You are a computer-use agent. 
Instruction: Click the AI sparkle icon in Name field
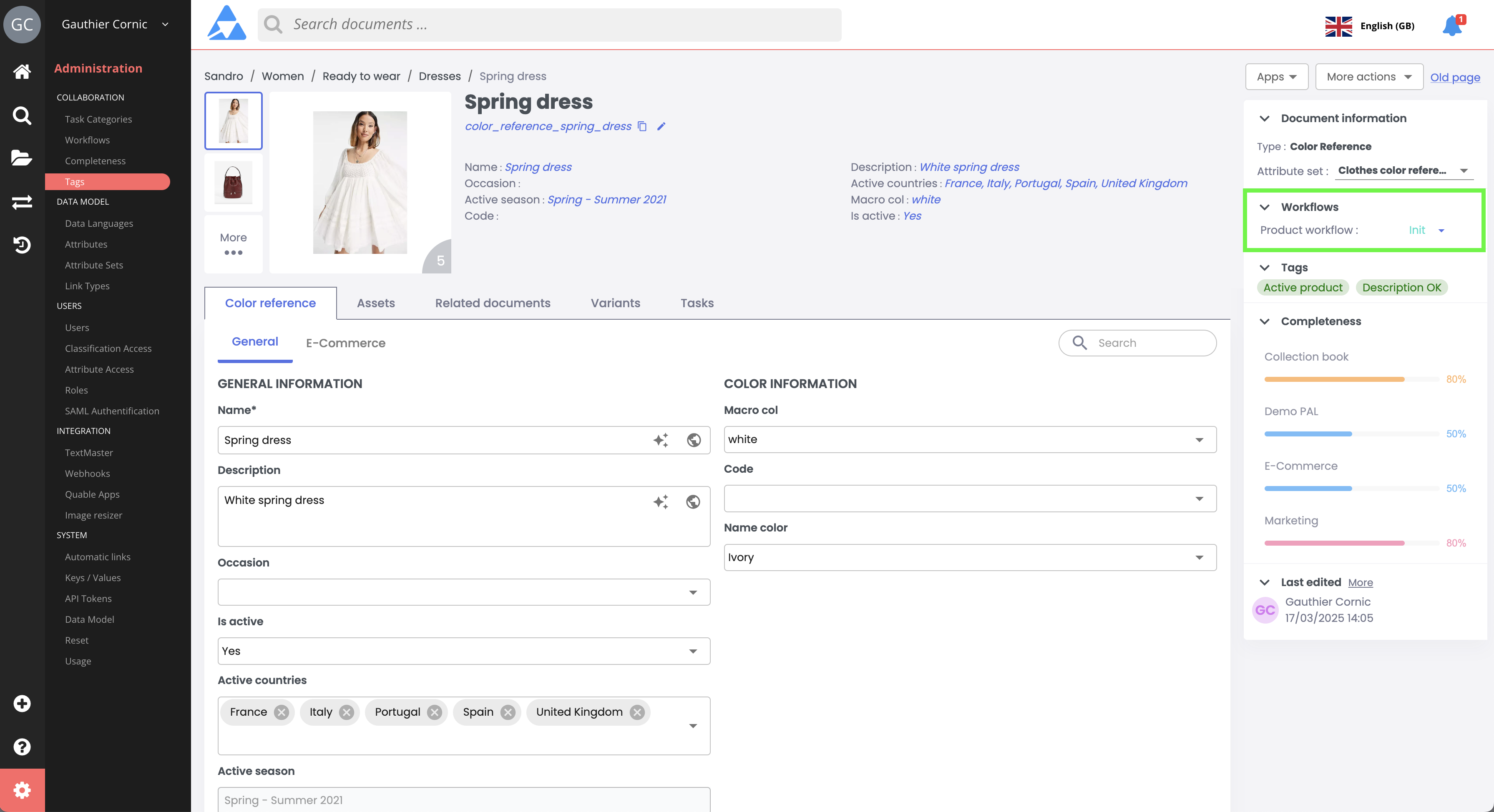(661, 440)
